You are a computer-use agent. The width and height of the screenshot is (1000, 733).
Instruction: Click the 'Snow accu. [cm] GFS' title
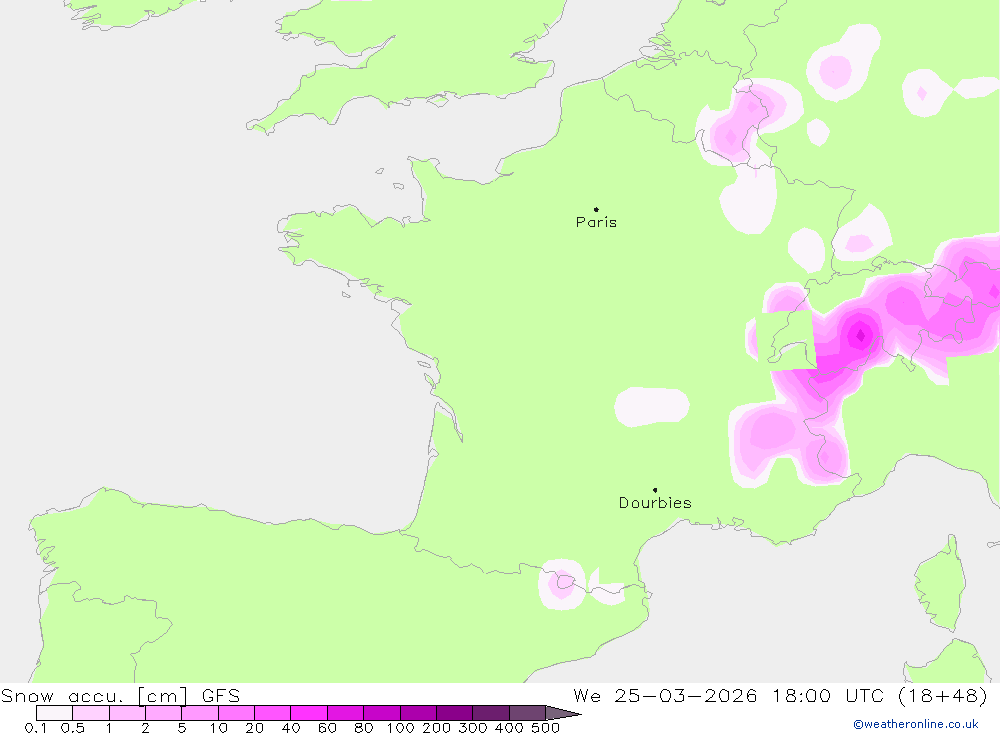[x=121, y=695]
